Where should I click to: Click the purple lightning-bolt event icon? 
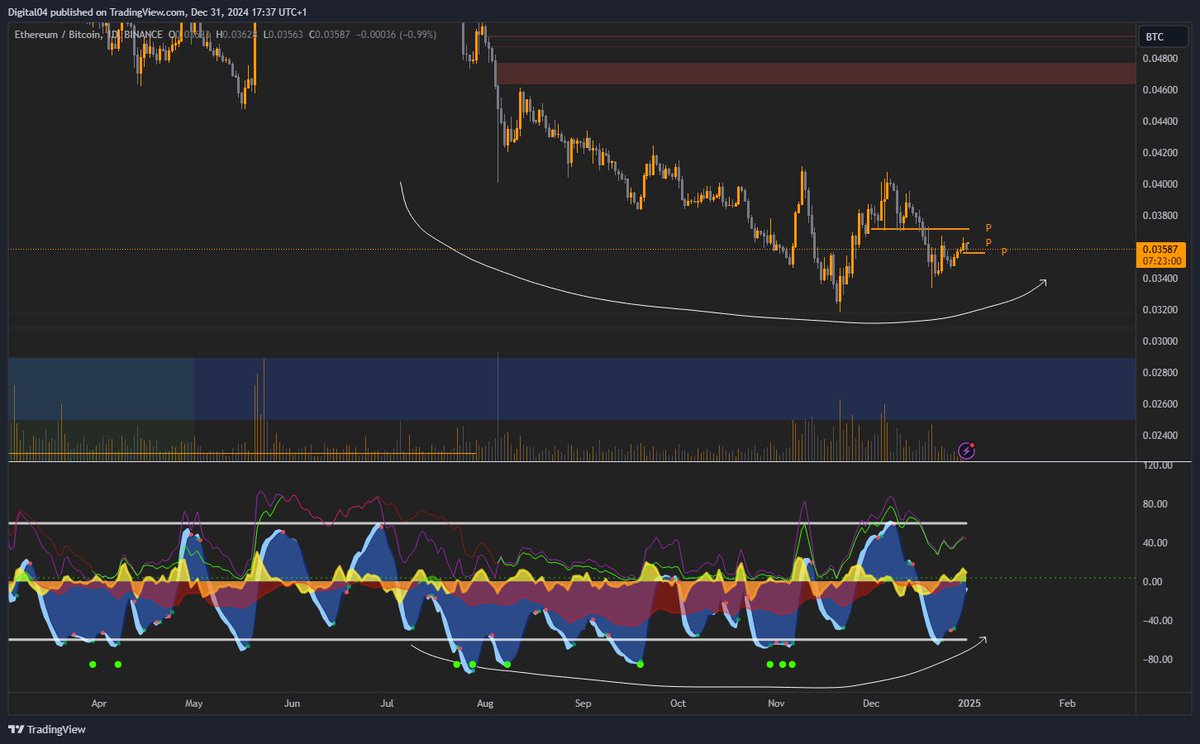point(967,451)
